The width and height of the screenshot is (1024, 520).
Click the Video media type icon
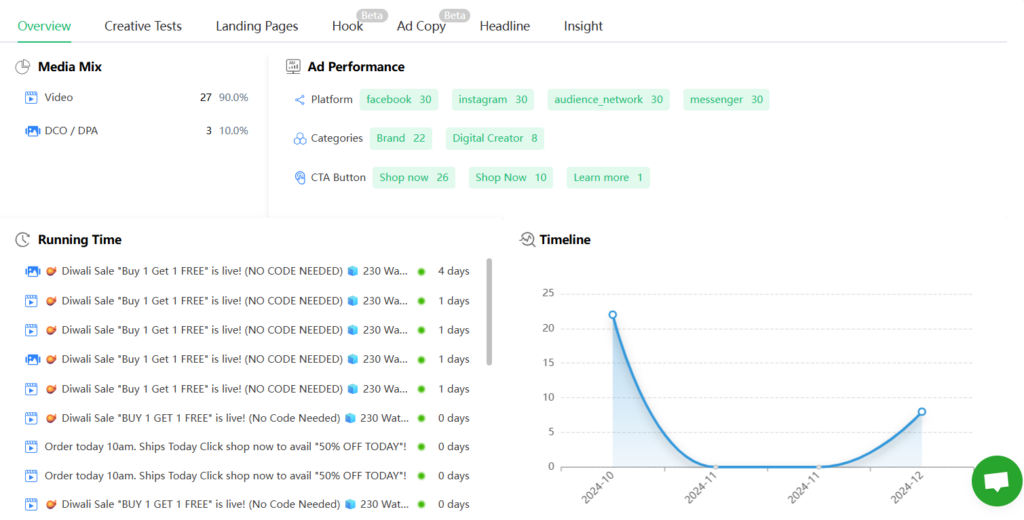[32, 98]
